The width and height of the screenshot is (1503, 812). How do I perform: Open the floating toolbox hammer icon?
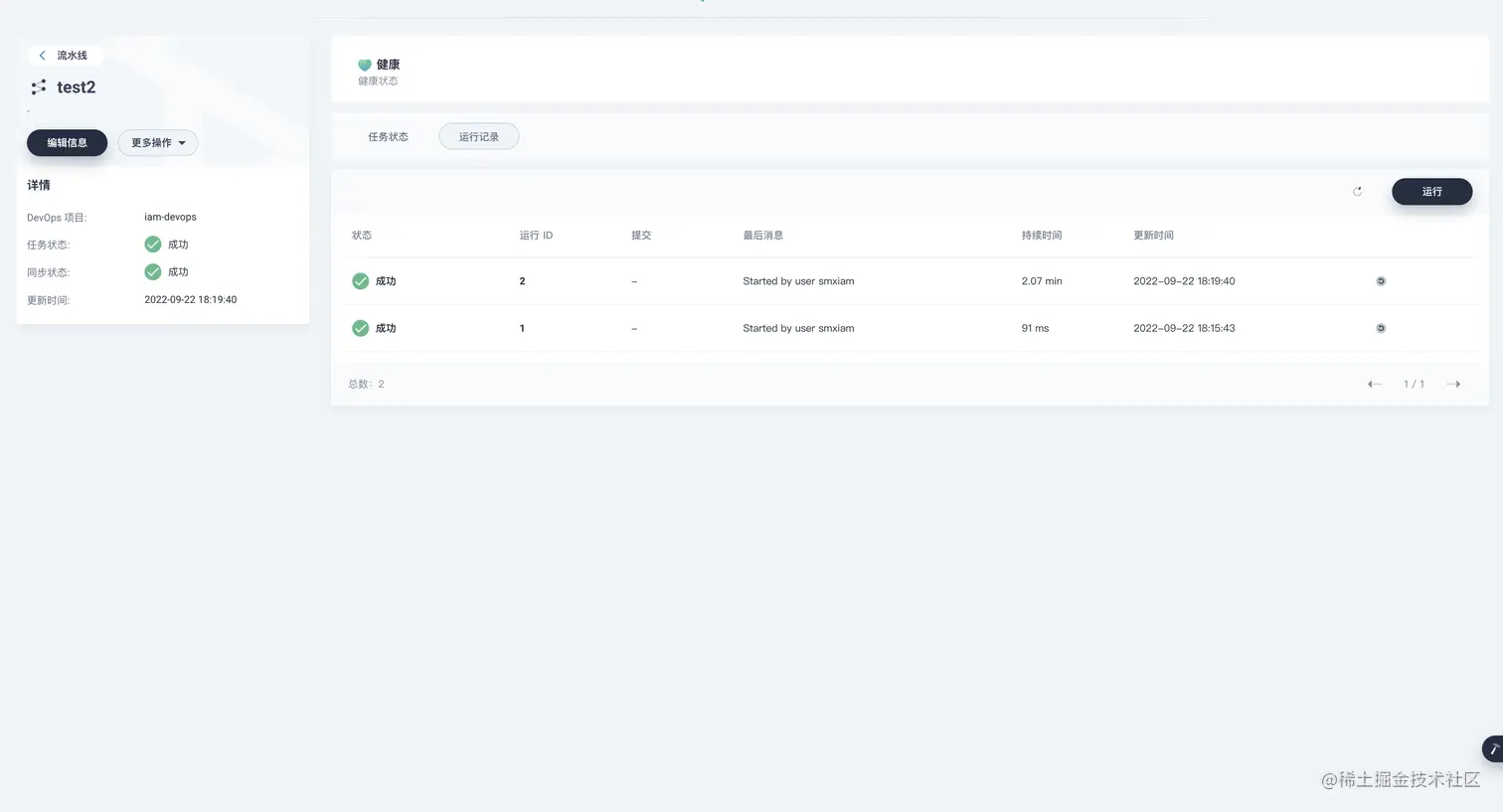point(1492,748)
